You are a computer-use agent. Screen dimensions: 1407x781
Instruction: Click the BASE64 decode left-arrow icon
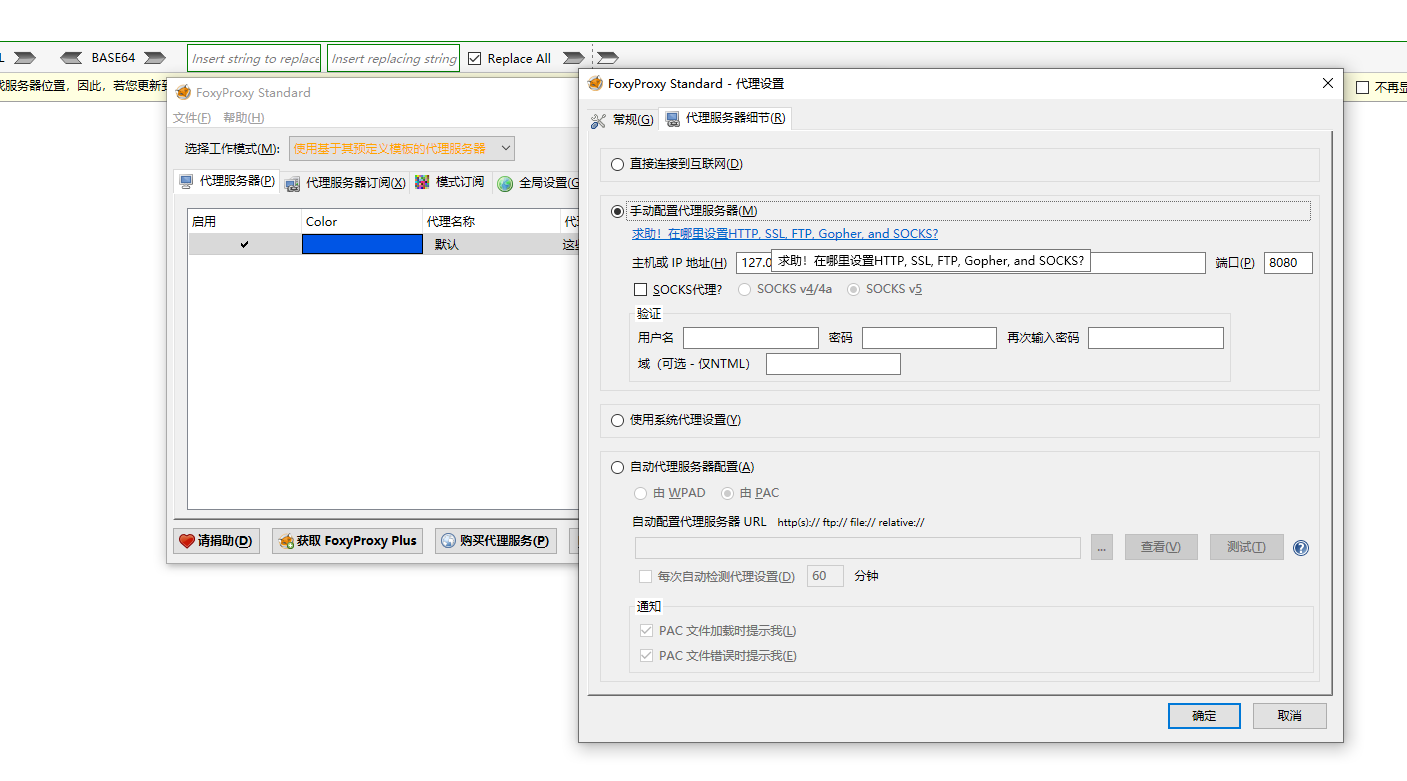[x=72, y=58]
